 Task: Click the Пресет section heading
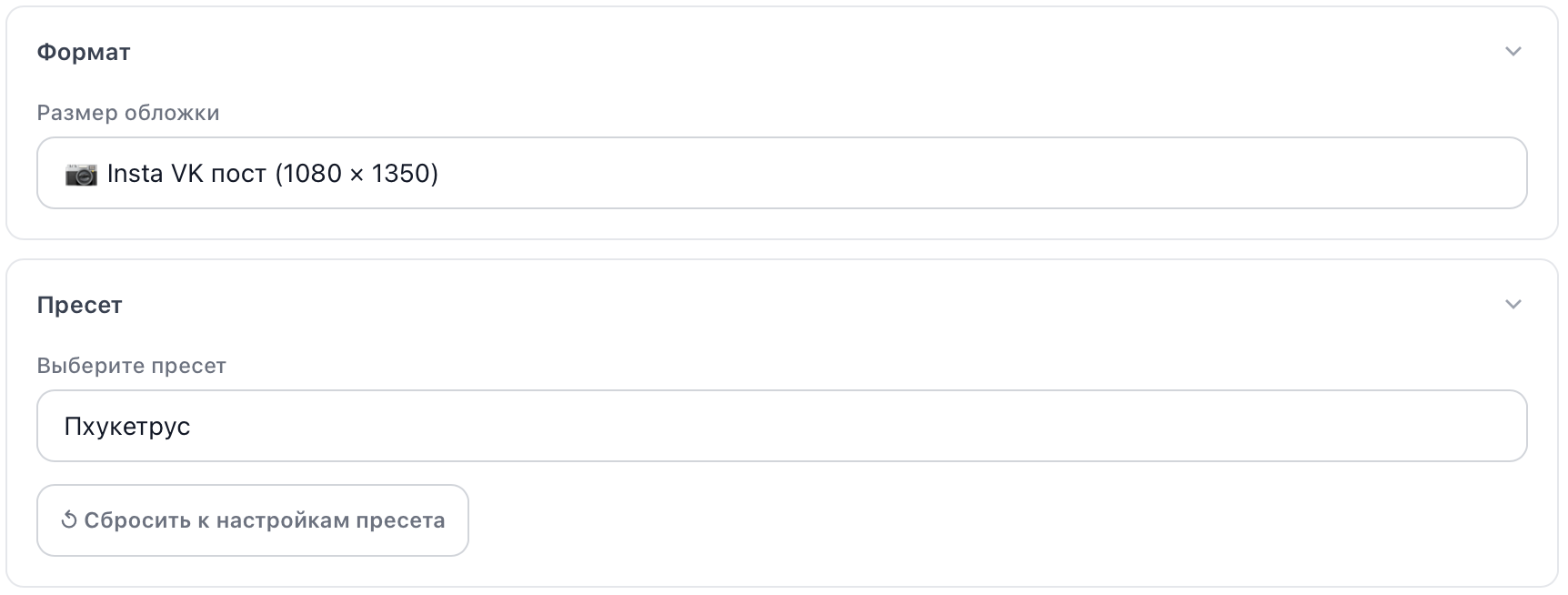79,305
